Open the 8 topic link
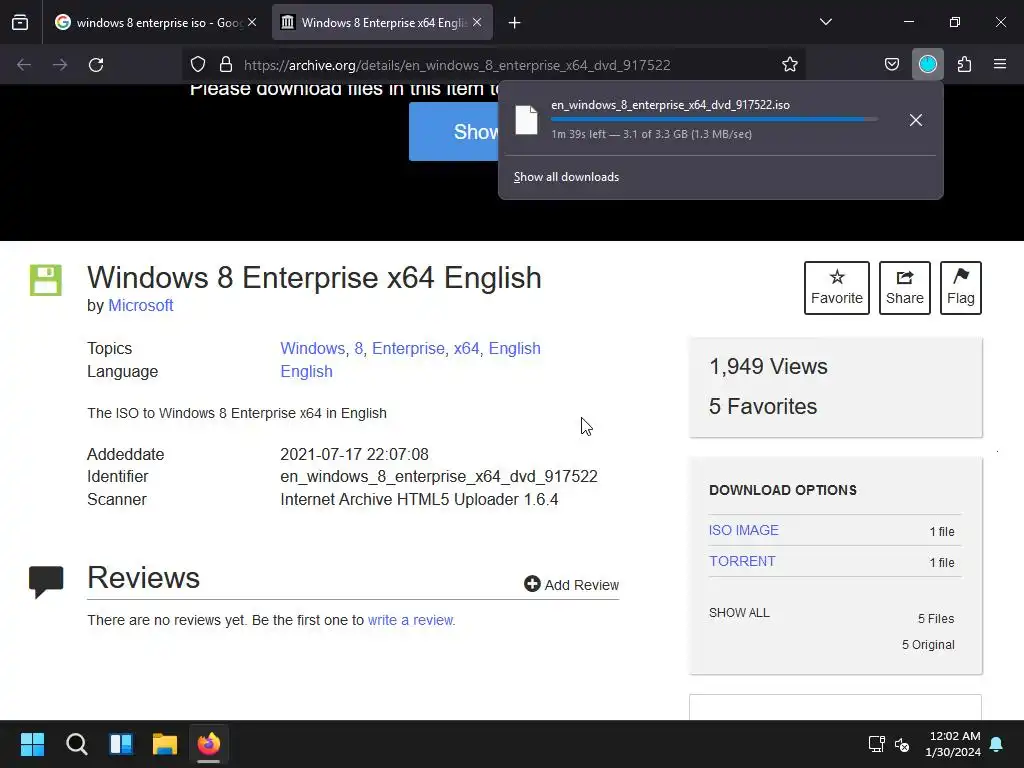 click(359, 349)
